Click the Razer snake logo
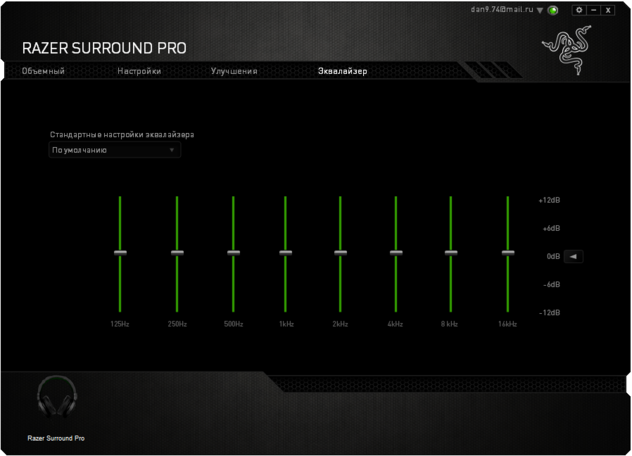The image size is (632, 456). (x=567, y=50)
